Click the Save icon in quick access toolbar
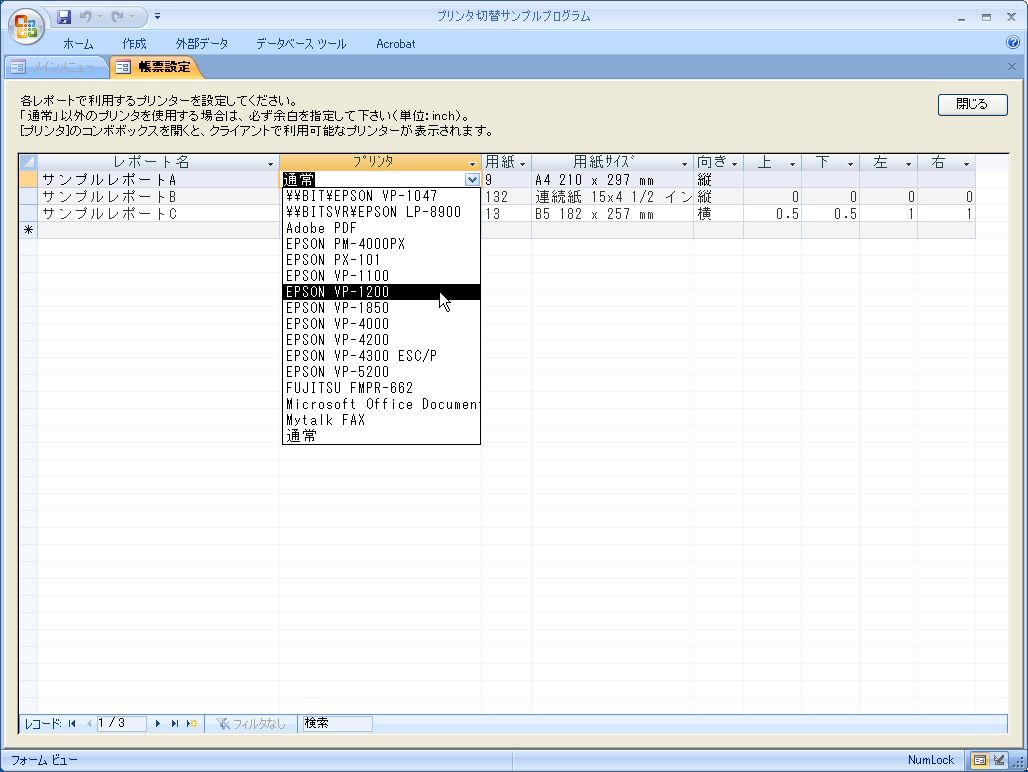1028x772 pixels. click(65, 16)
